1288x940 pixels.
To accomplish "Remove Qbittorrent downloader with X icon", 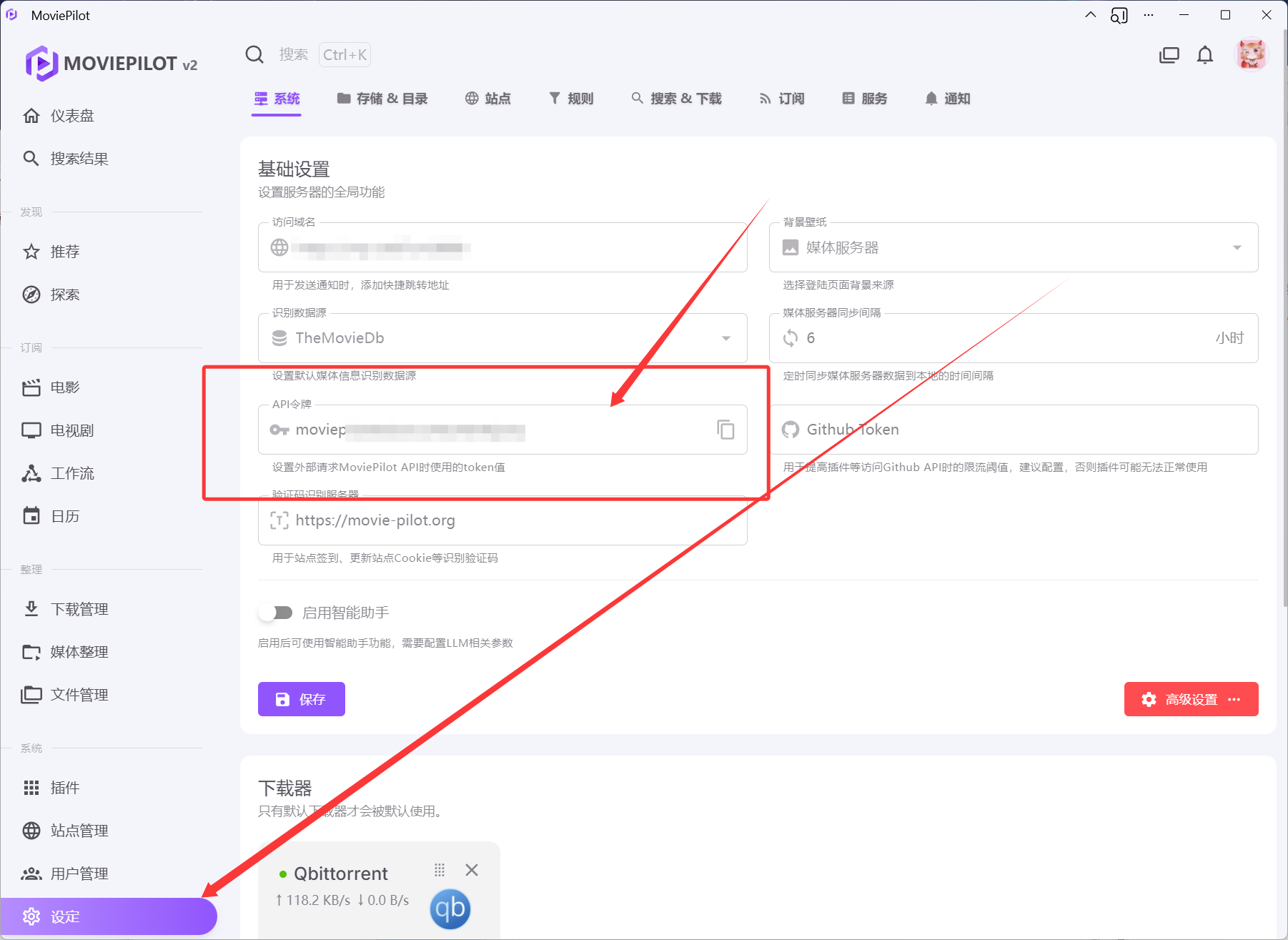I will tap(472, 870).
